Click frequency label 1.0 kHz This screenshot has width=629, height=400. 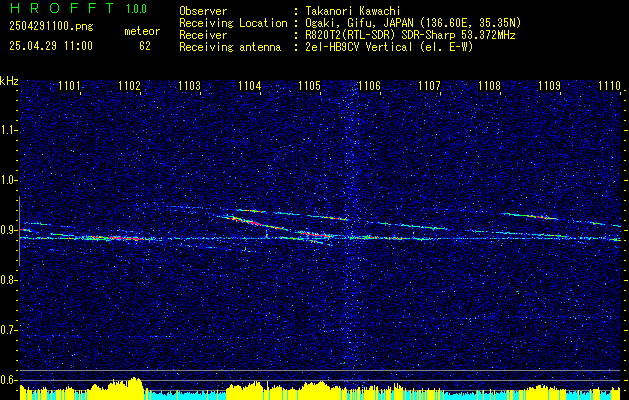[8, 180]
